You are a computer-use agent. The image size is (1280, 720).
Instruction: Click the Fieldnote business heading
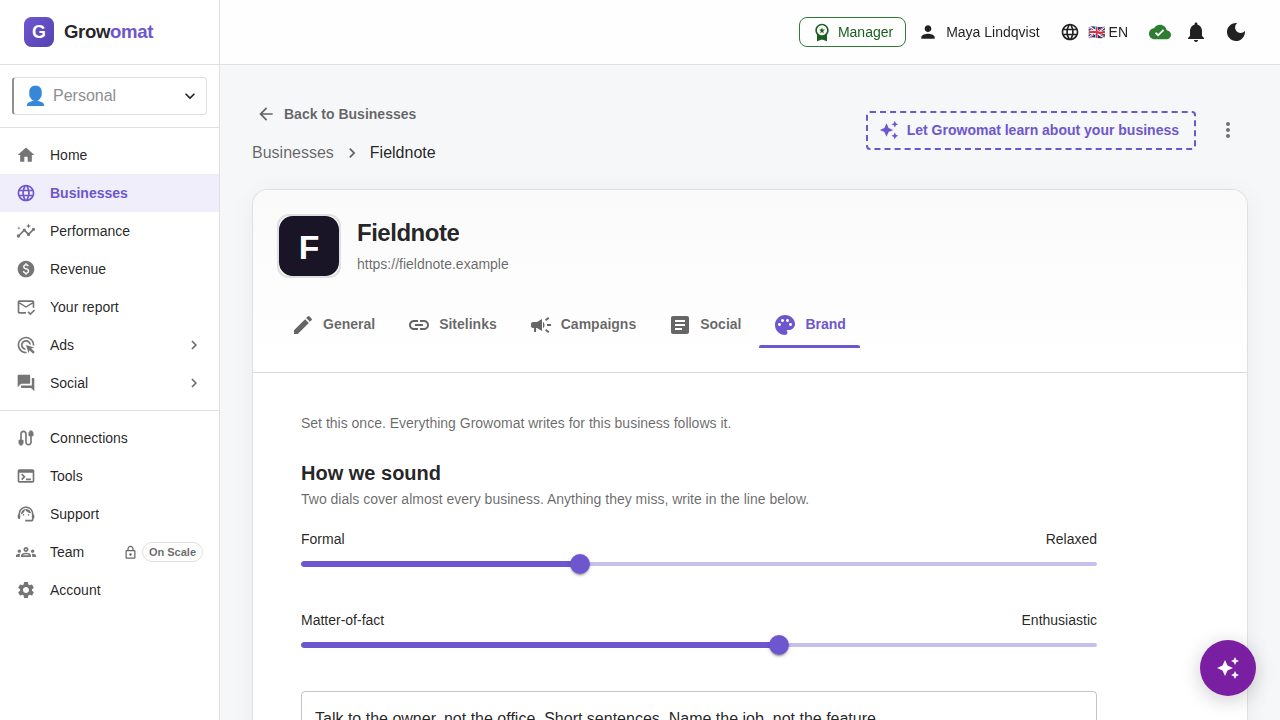[x=408, y=233]
